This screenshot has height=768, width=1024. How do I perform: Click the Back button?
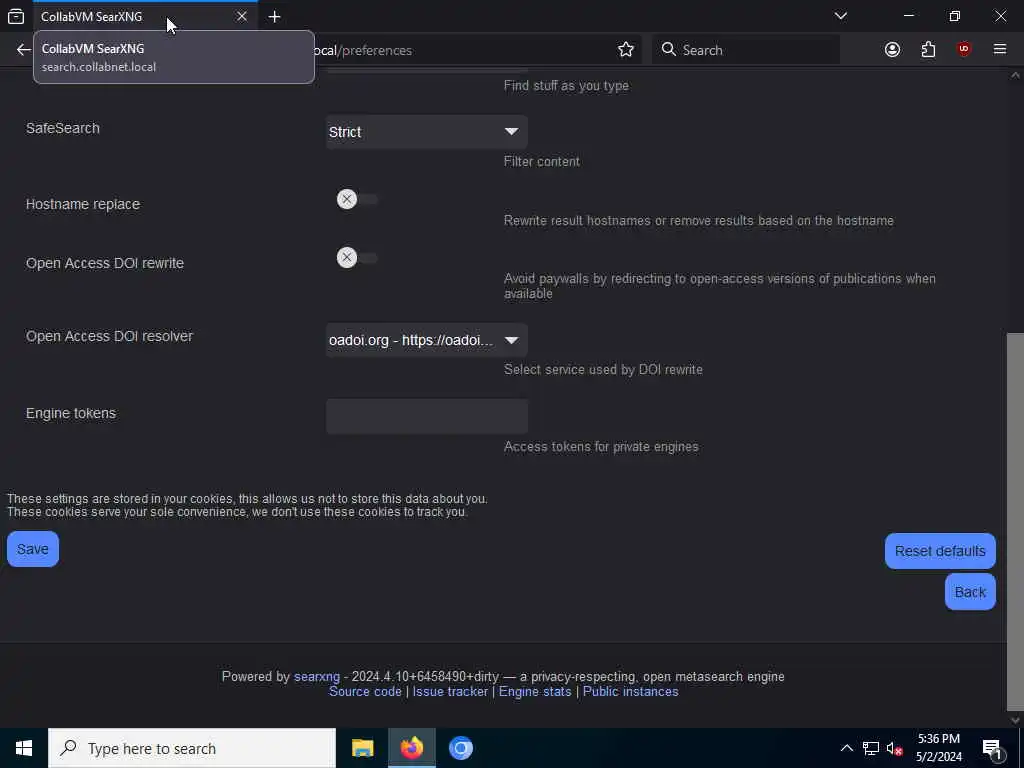[970, 592]
